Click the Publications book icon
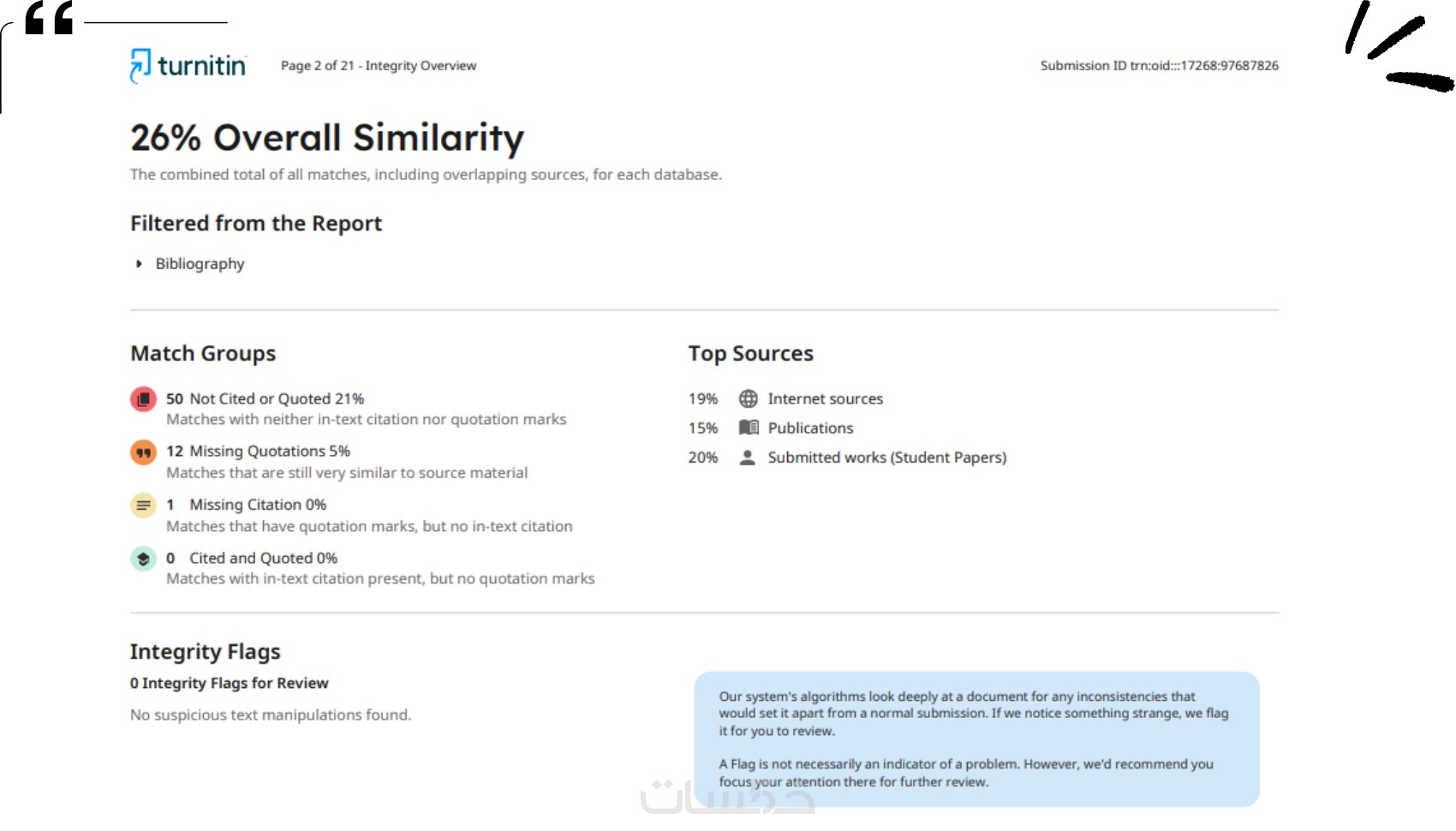Image resolution: width=1456 pixels, height=831 pixels. coord(749,427)
